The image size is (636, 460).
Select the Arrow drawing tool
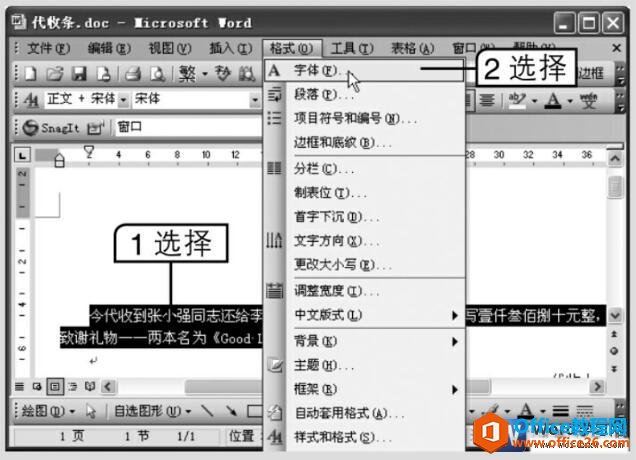click(232, 411)
